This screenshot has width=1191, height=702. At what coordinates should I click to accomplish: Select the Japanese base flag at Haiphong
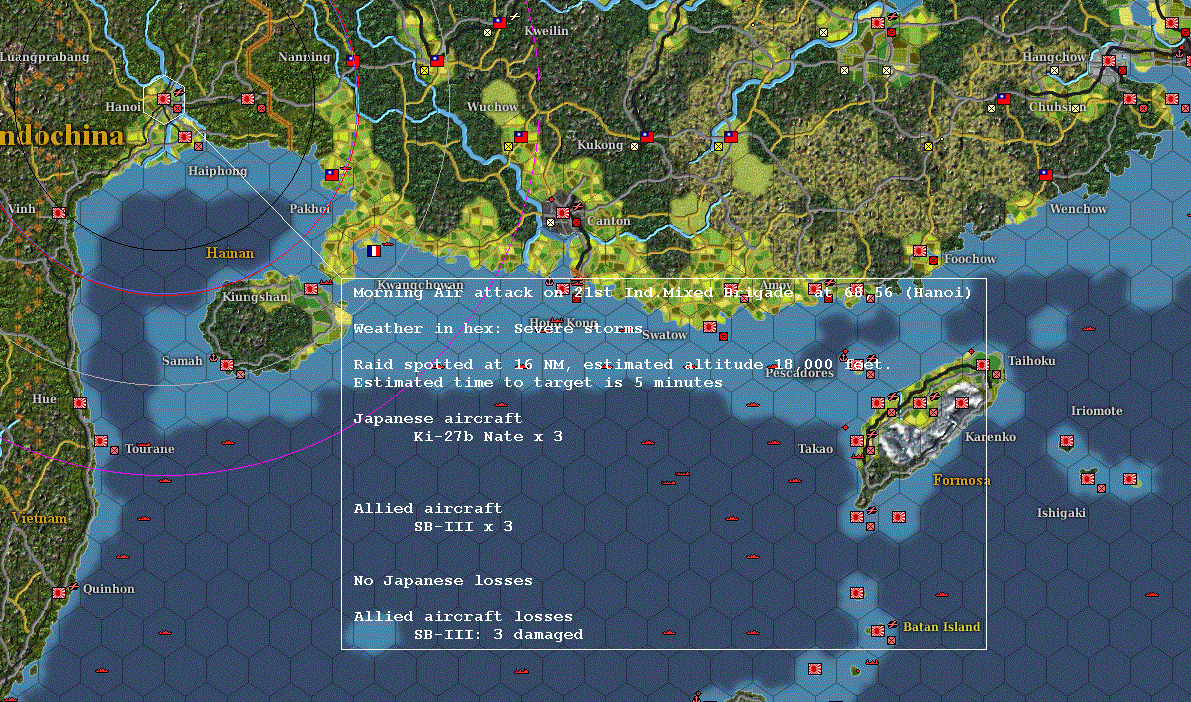point(185,137)
